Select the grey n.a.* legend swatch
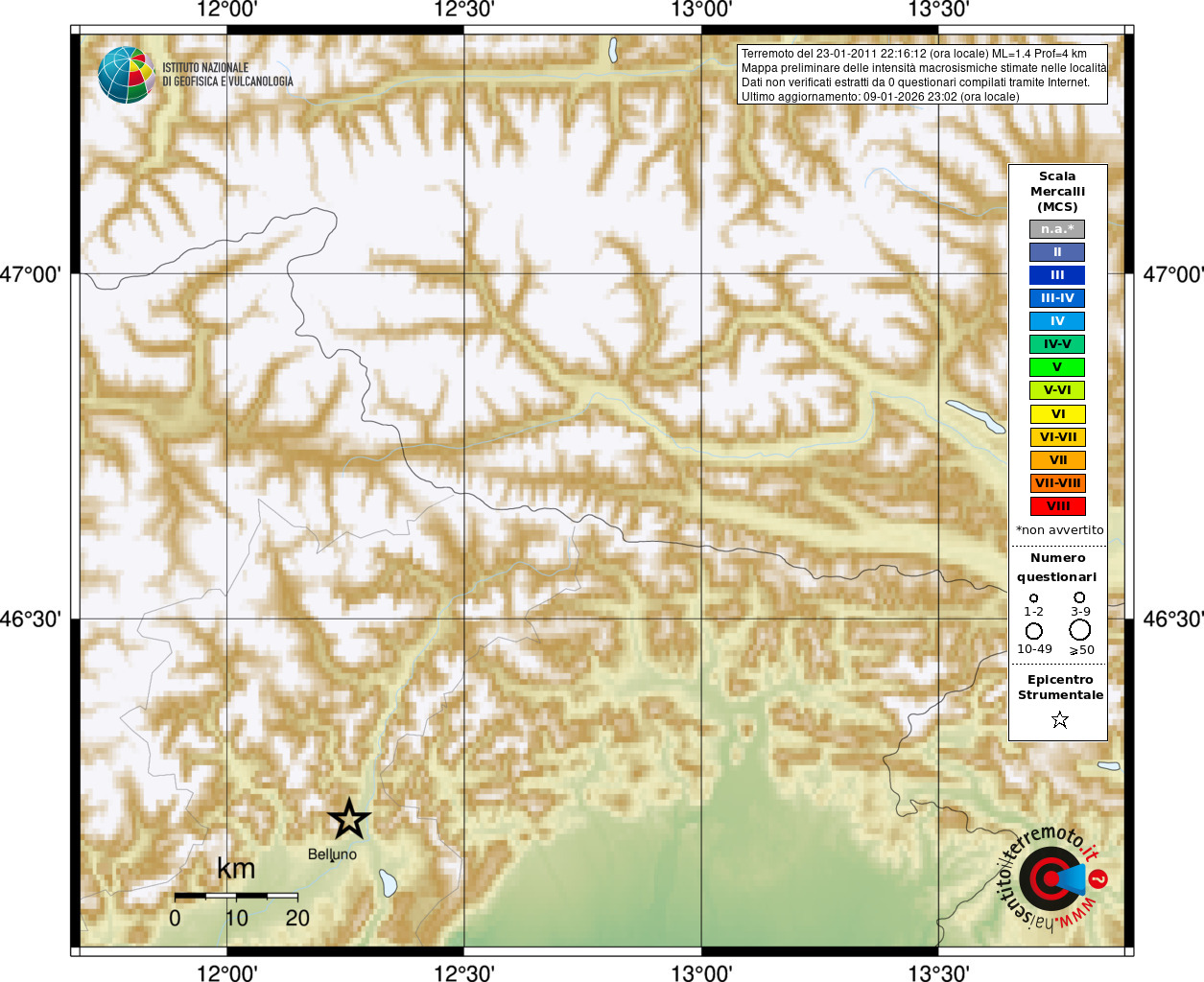This screenshot has width=1204, height=982. click(1057, 229)
